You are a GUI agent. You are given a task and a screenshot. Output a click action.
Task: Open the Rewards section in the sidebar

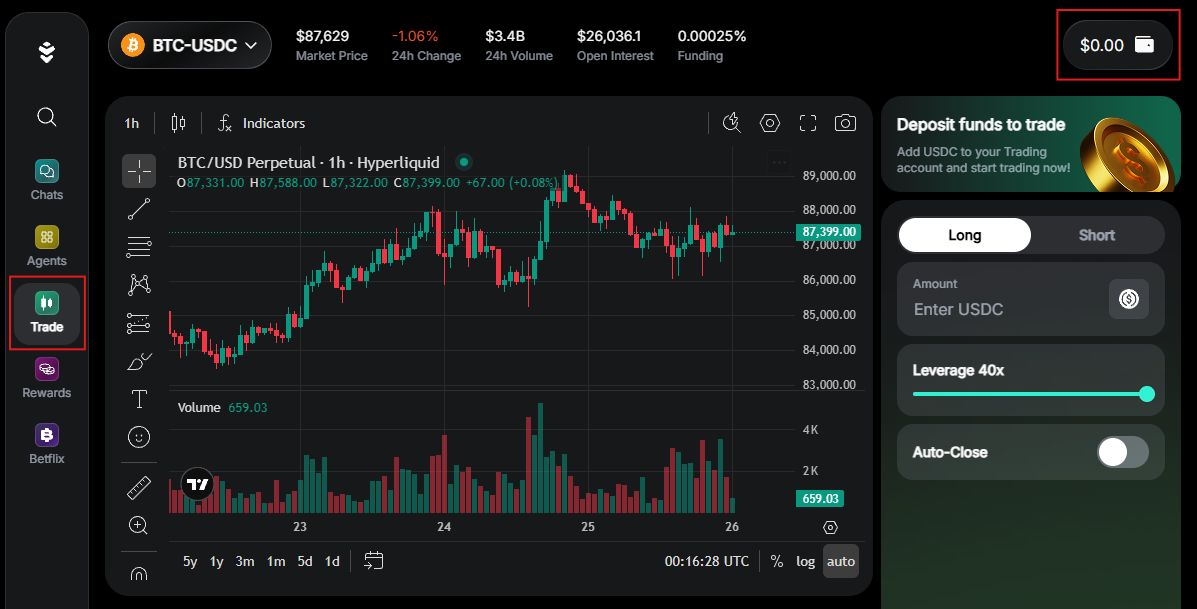46,378
